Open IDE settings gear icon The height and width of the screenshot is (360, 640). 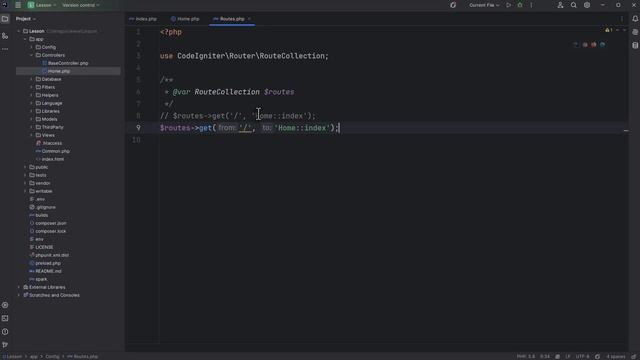(x=587, y=5)
